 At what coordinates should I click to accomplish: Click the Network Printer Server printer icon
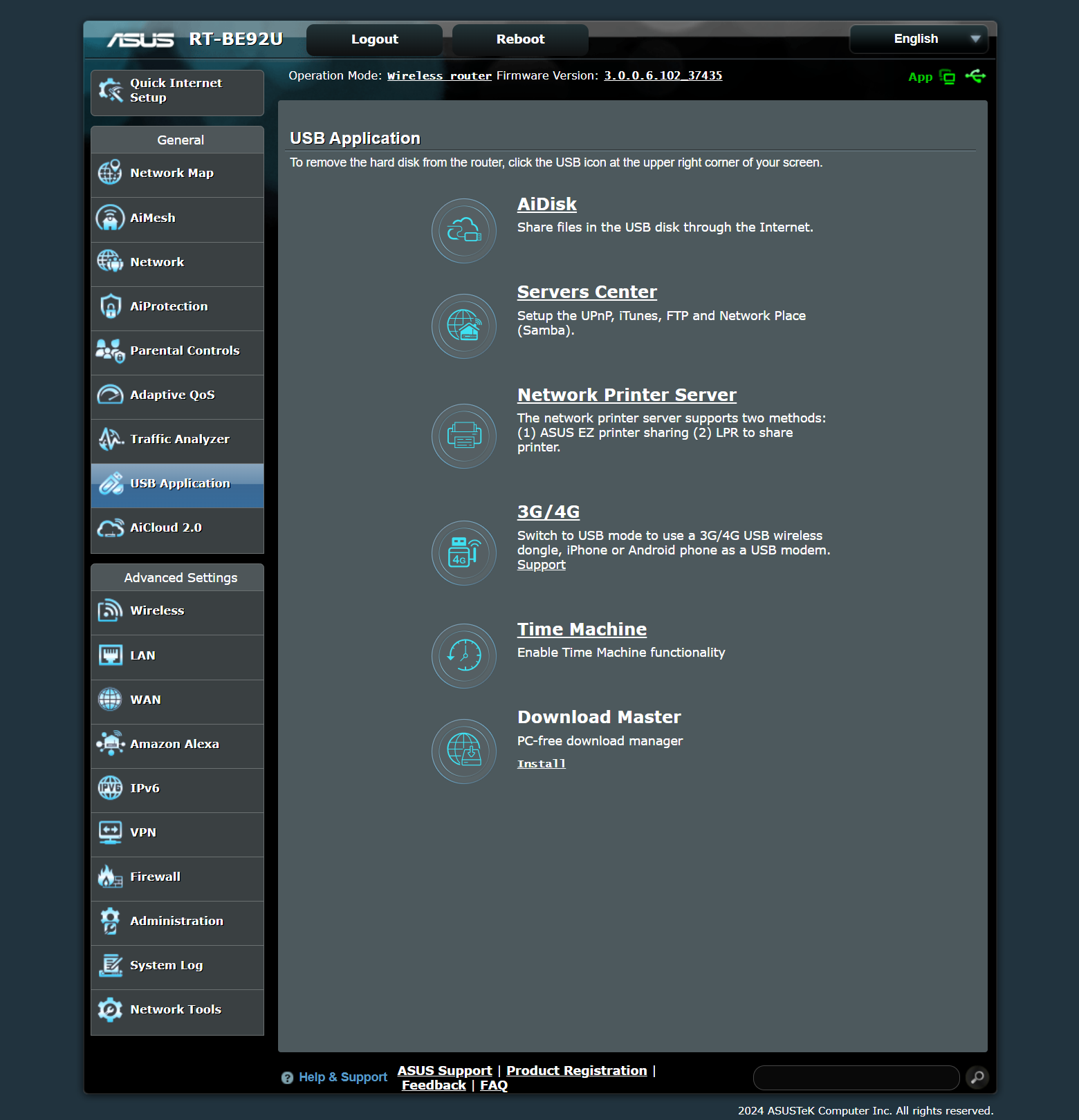coord(464,436)
